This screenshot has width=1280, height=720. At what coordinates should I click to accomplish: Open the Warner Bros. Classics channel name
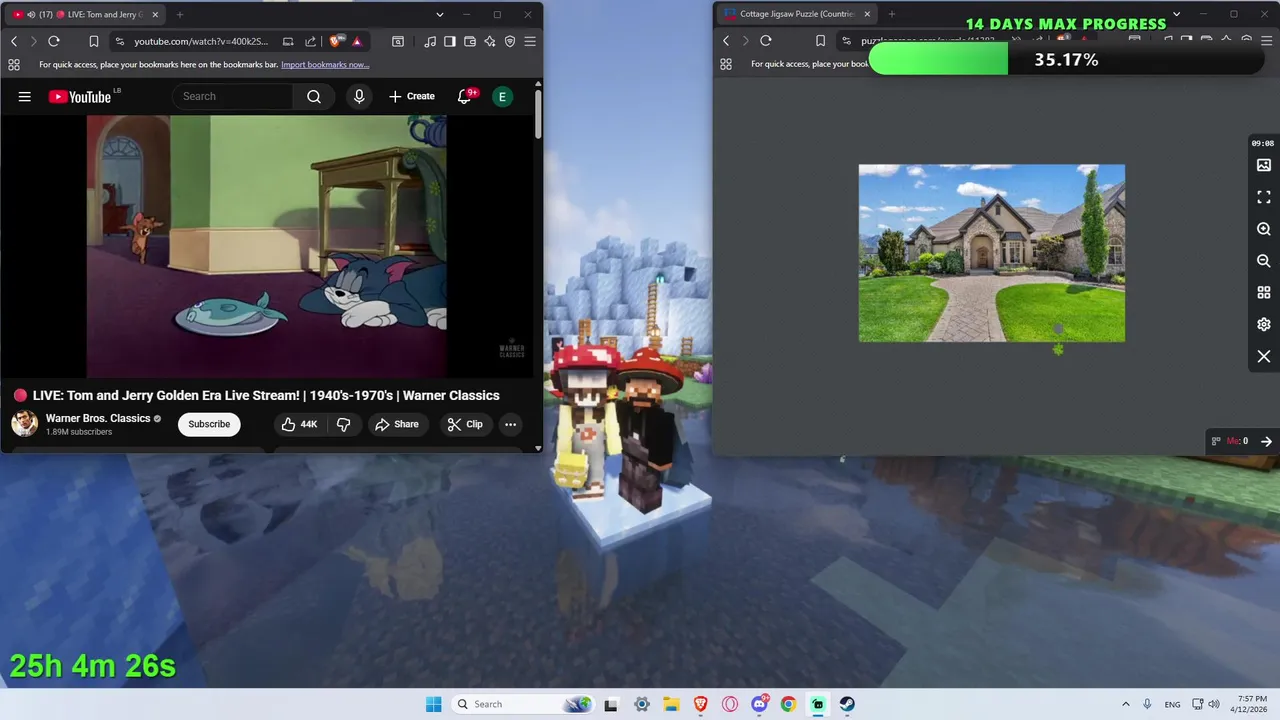[98, 418]
